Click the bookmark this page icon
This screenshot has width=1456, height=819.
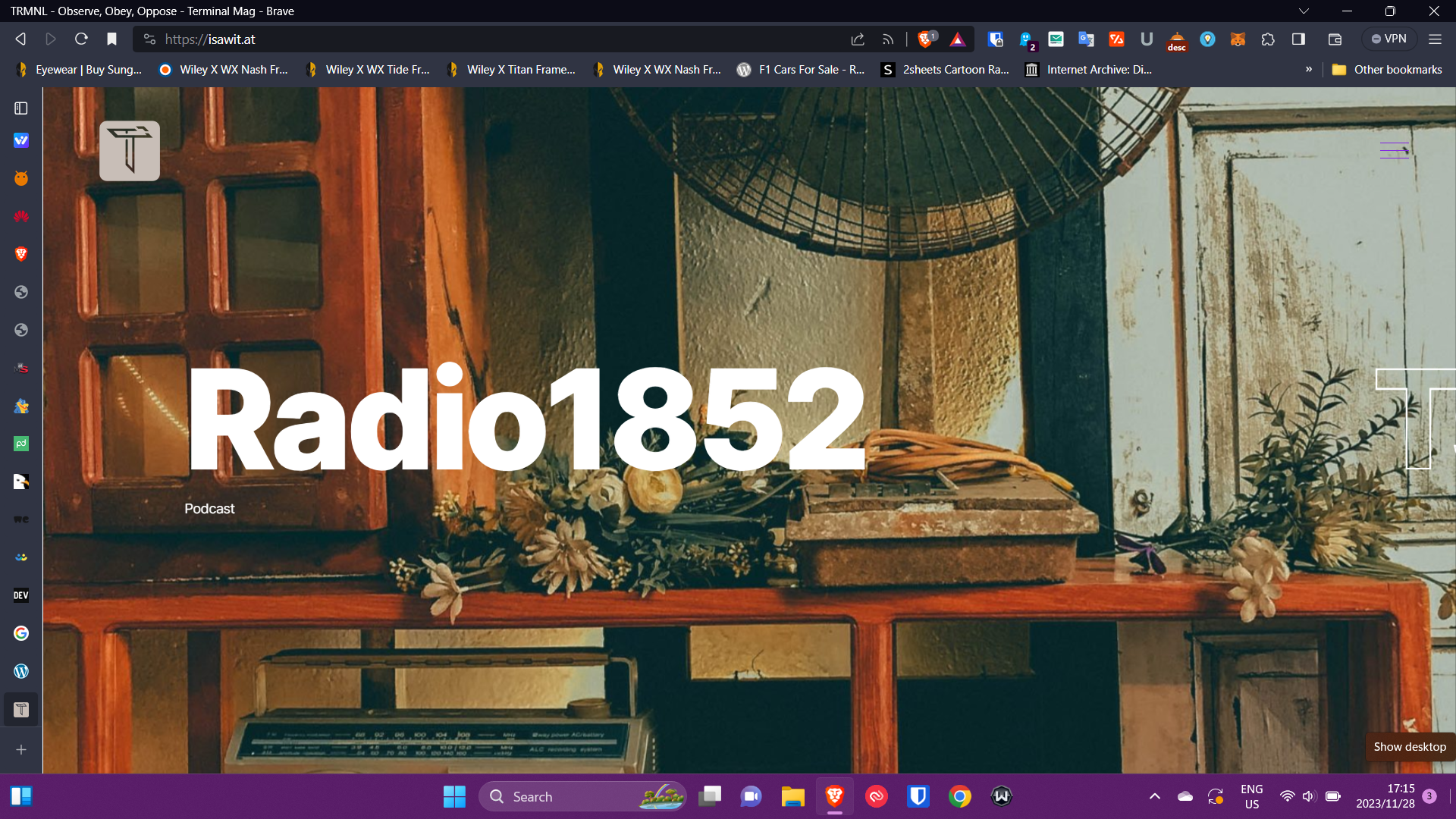(111, 39)
